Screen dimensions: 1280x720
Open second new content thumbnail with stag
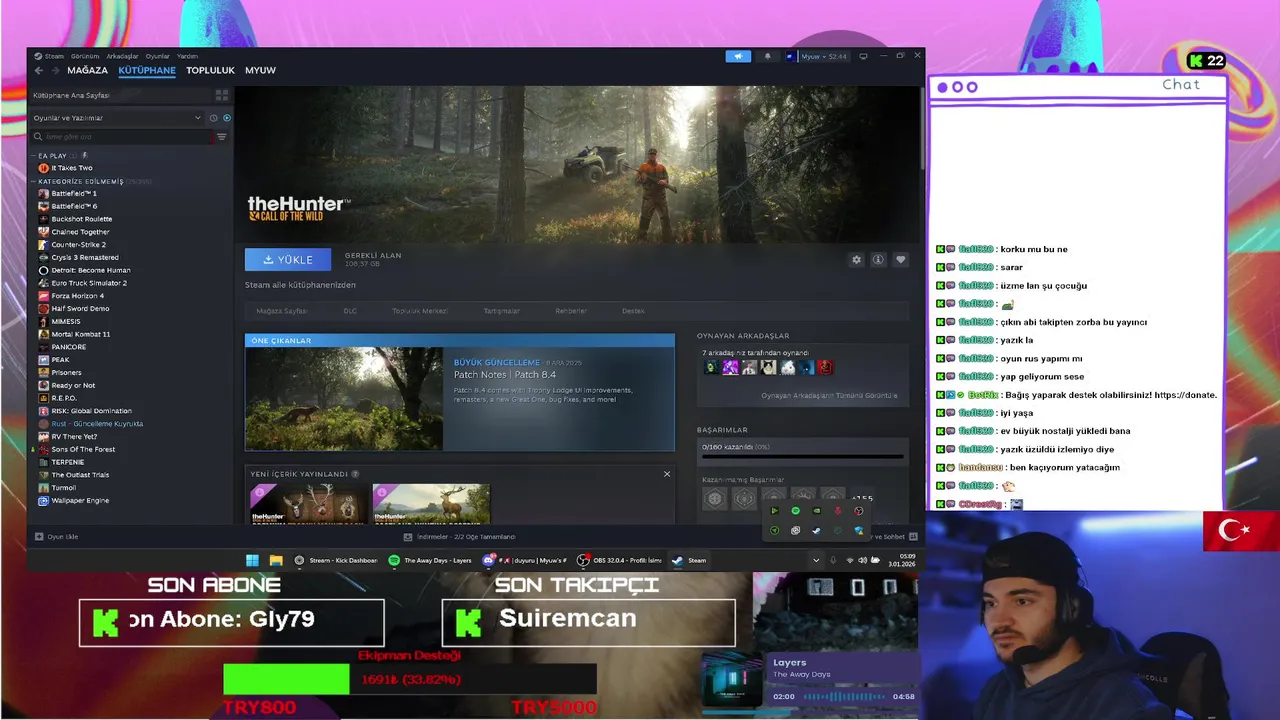(x=431, y=504)
